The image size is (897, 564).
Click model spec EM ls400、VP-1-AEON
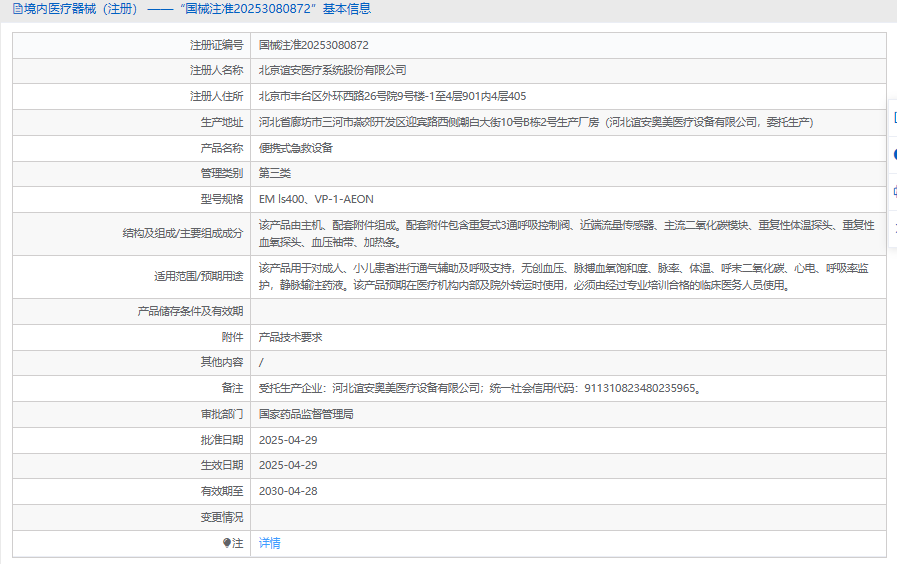click(316, 199)
